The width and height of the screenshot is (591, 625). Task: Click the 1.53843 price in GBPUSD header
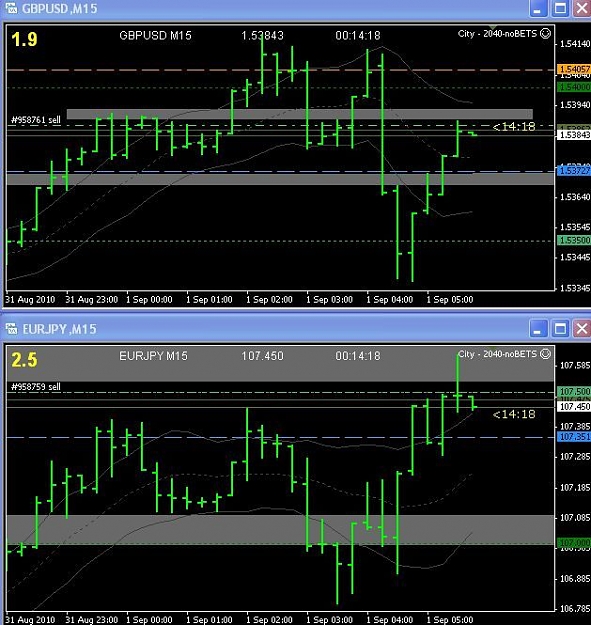pos(262,35)
